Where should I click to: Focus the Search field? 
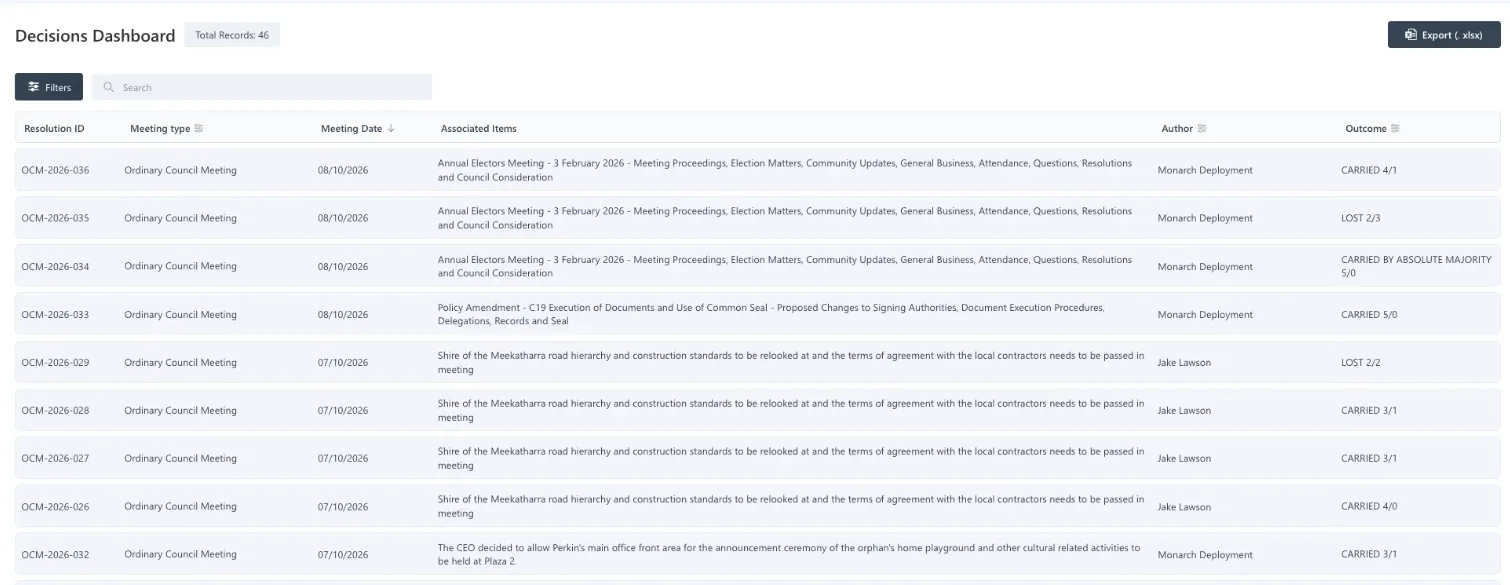(x=262, y=87)
